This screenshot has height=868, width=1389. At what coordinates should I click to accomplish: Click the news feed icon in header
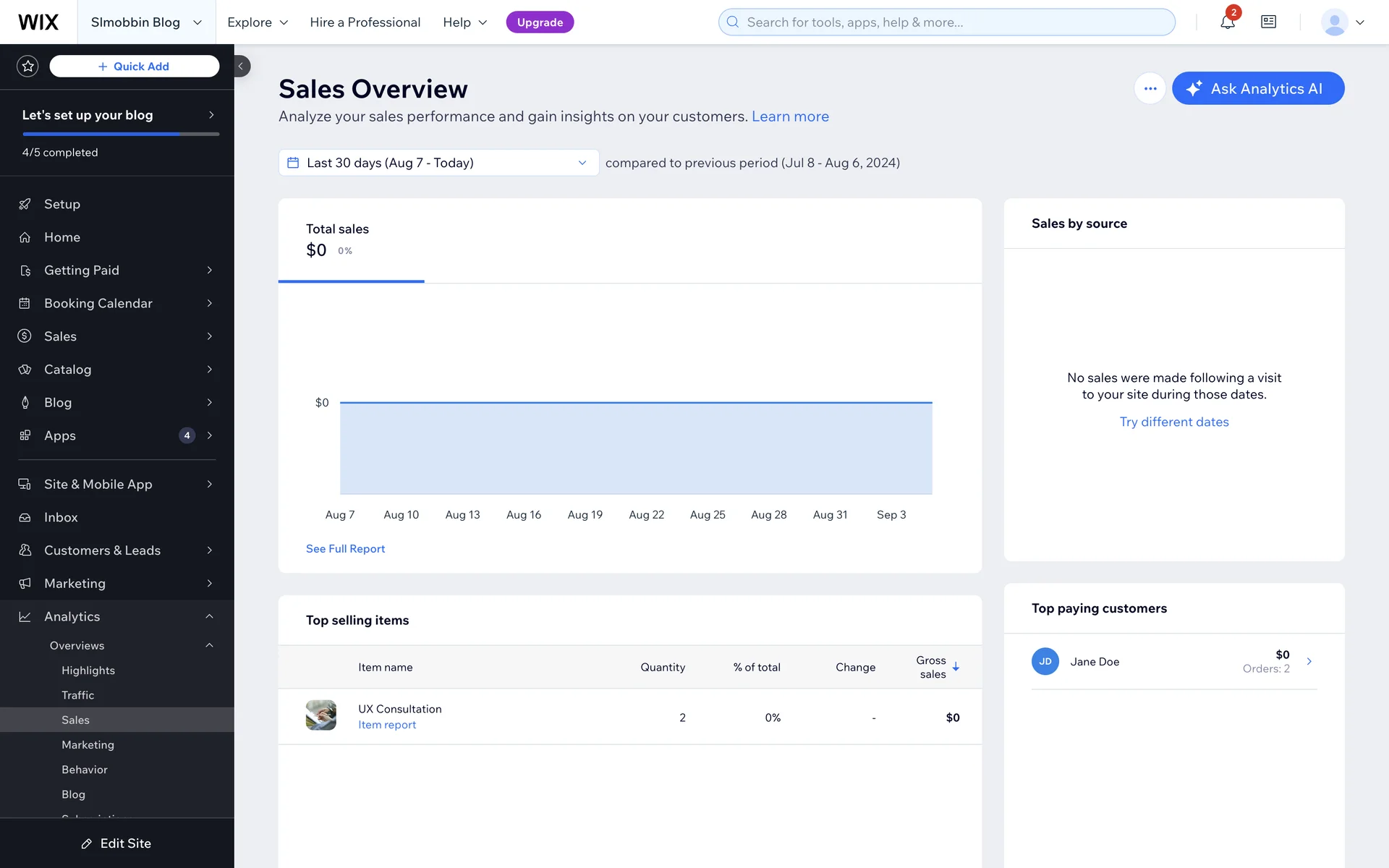pos(1268,22)
